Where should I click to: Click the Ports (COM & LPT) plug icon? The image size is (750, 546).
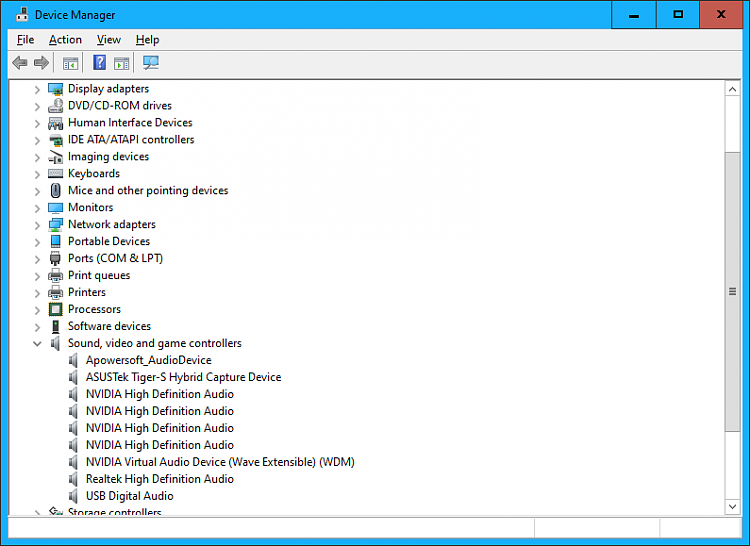coord(55,259)
